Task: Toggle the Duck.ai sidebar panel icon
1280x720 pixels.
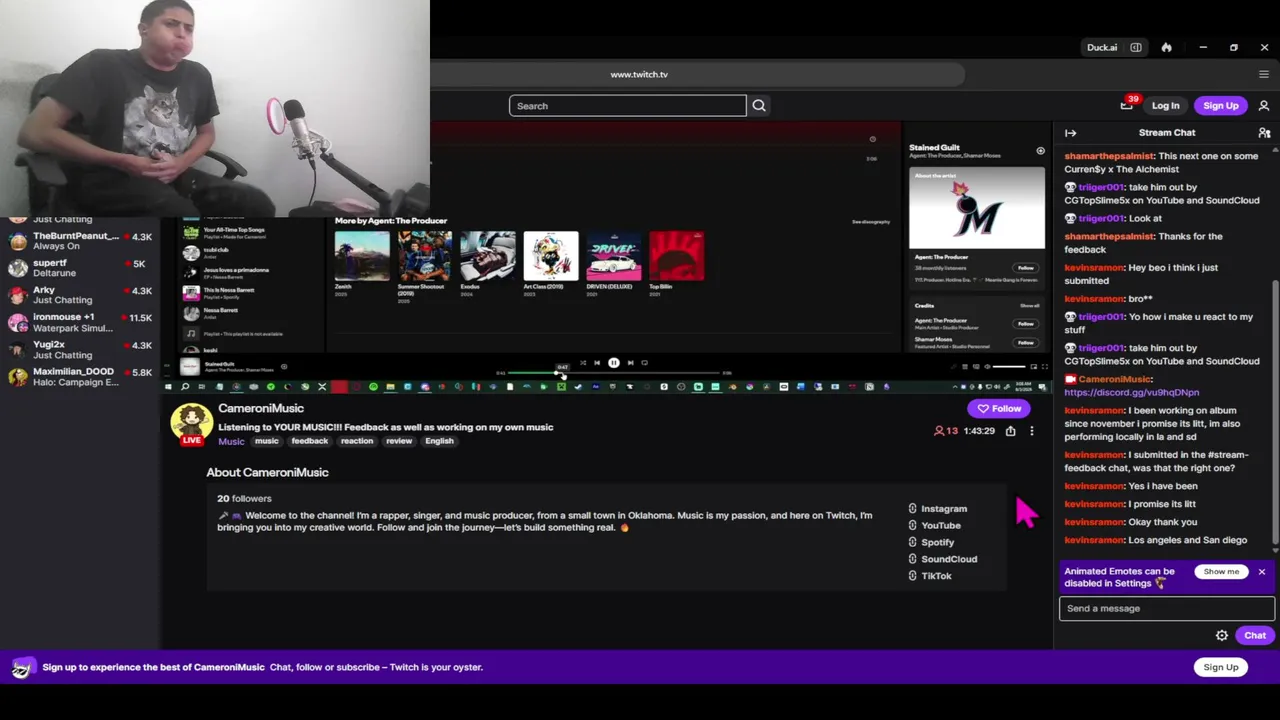Action: point(1136,48)
